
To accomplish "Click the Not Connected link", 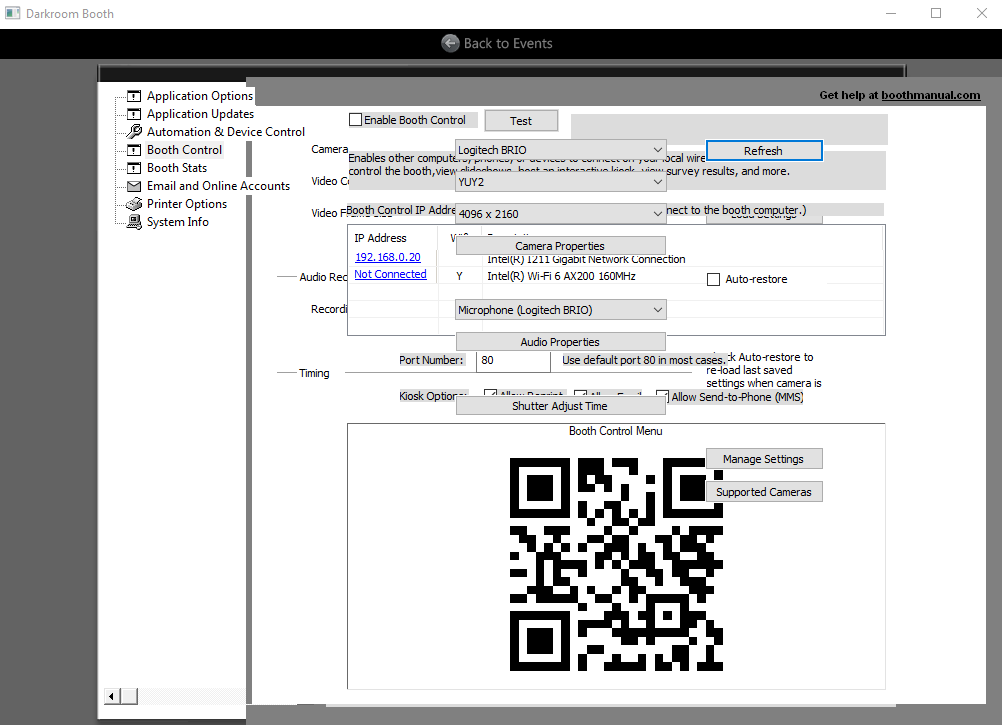I will (390, 274).
